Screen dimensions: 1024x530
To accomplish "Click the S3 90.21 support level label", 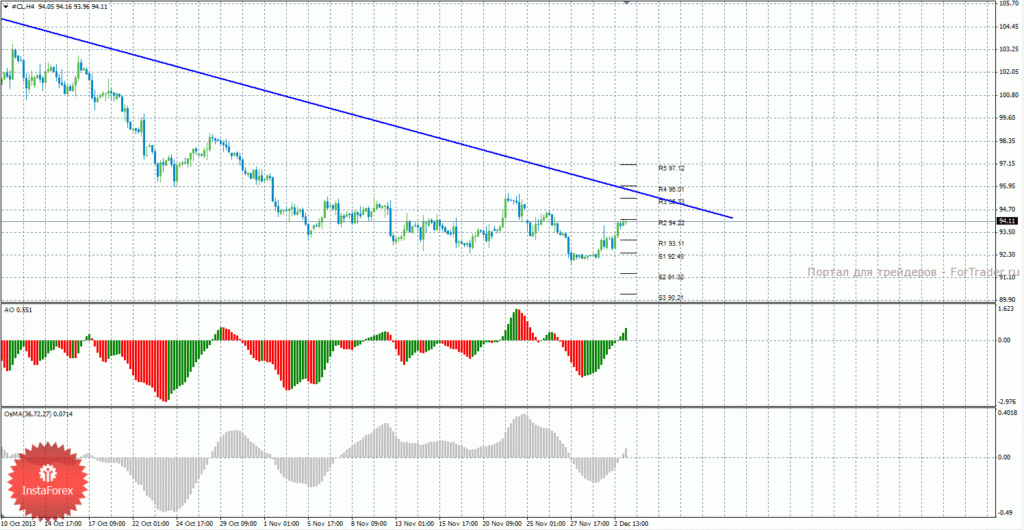I will point(671,298).
